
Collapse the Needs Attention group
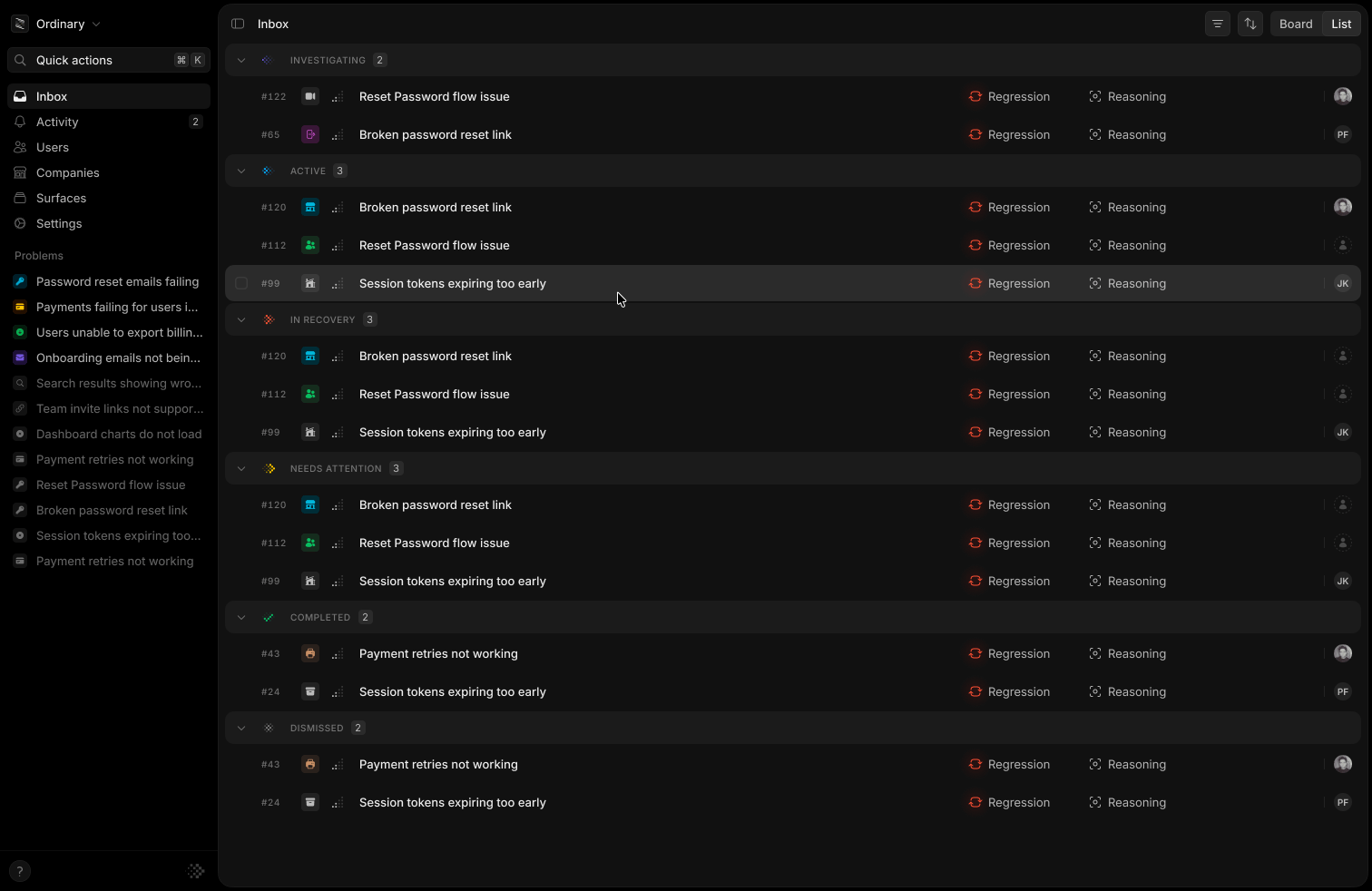click(x=241, y=468)
